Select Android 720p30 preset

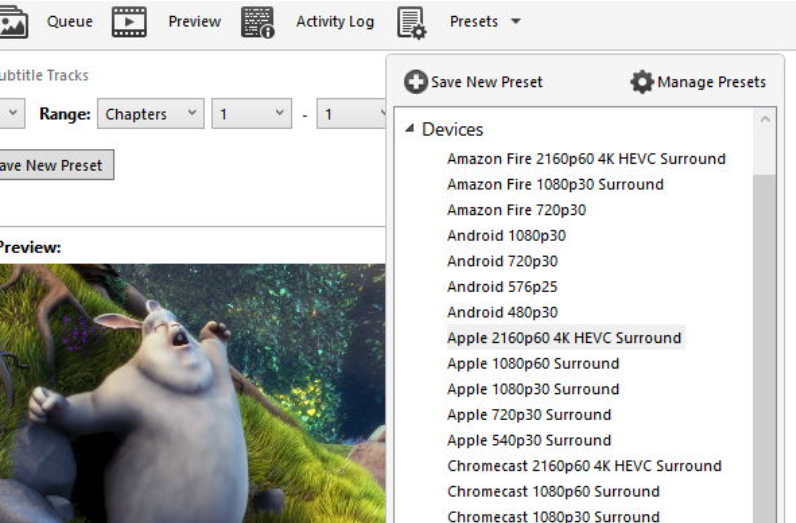pyautogui.click(x=502, y=261)
